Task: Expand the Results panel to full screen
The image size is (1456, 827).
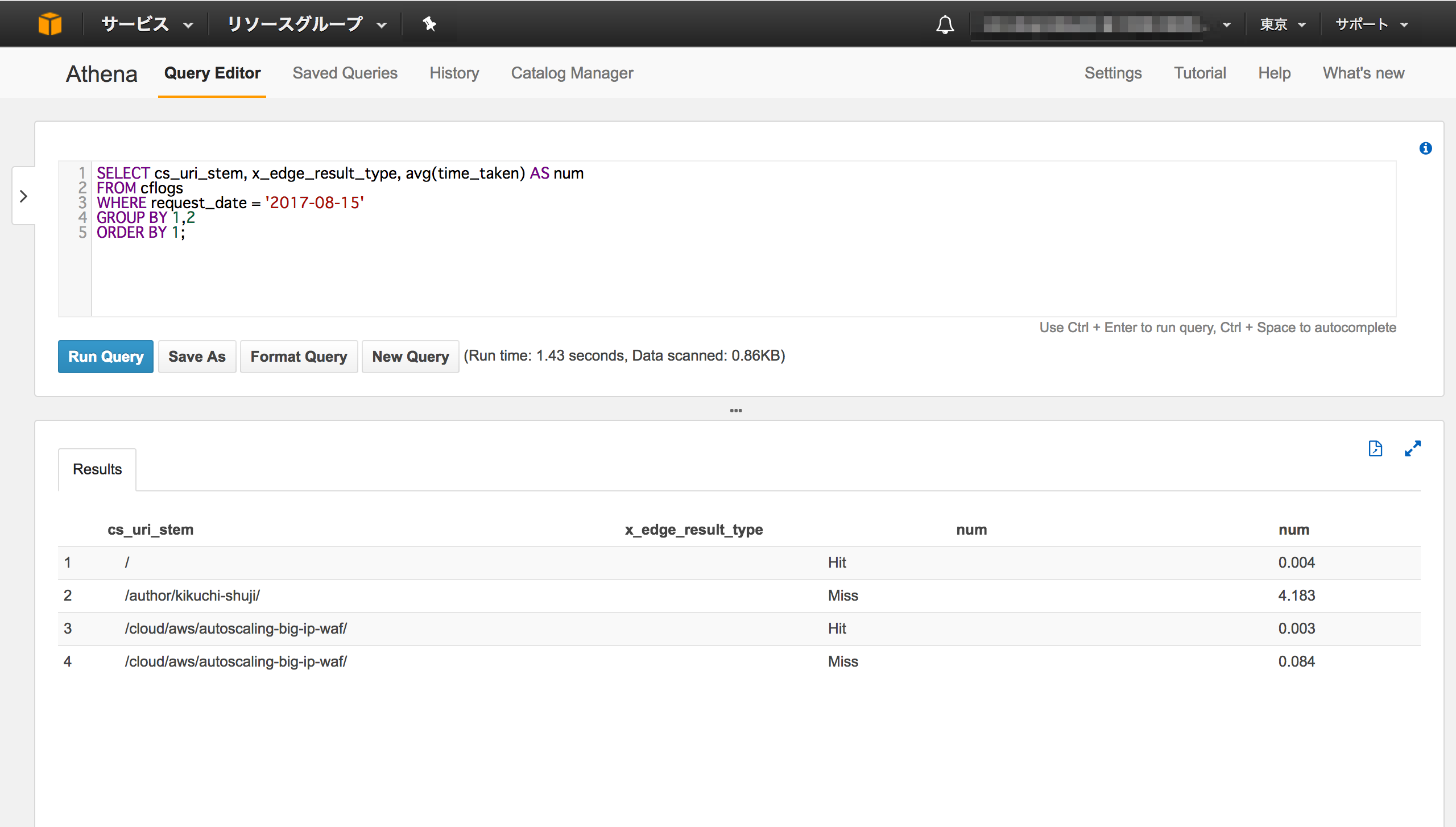Action: click(1413, 449)
